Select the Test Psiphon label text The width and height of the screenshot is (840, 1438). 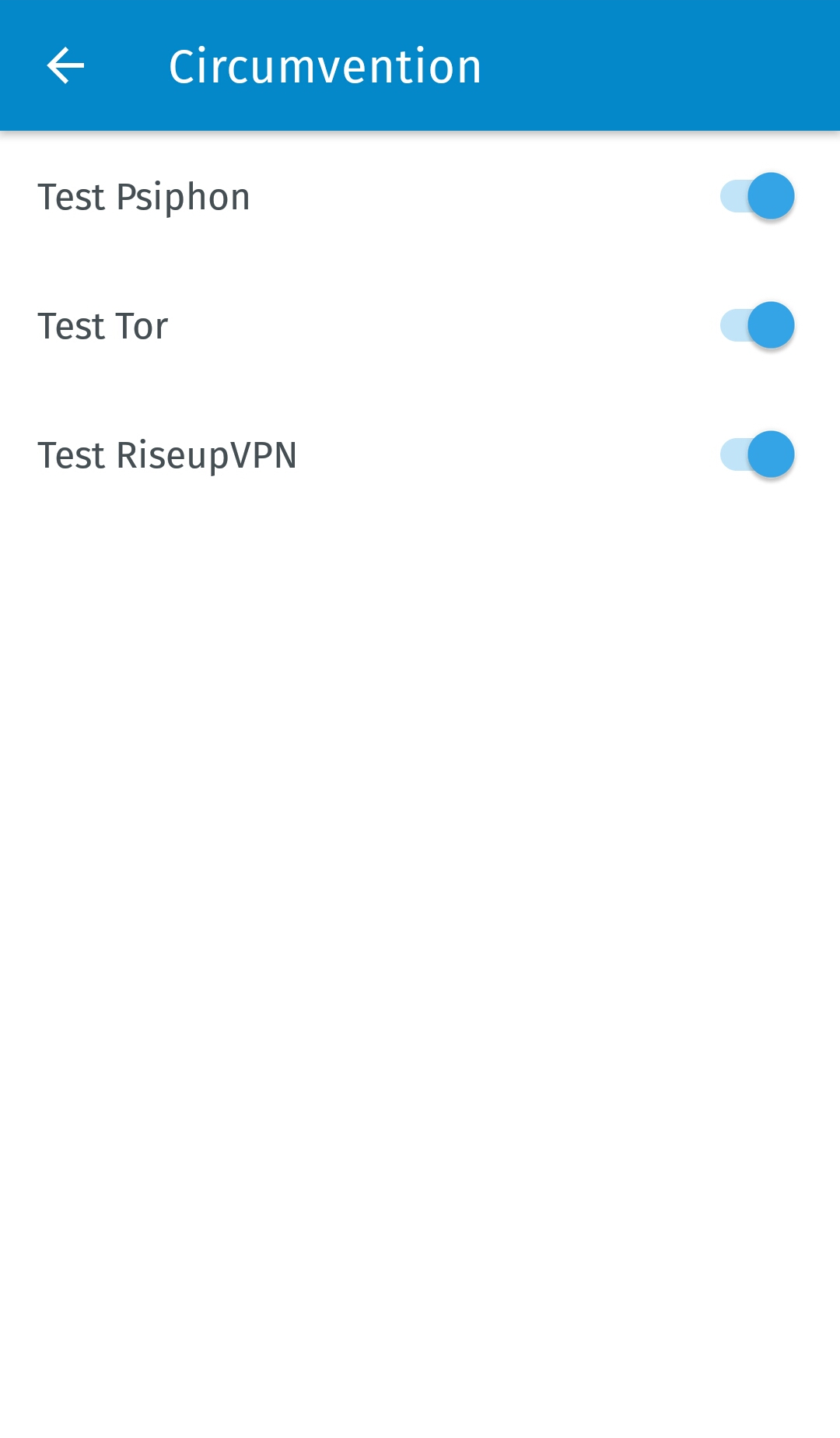click(144, 197)
